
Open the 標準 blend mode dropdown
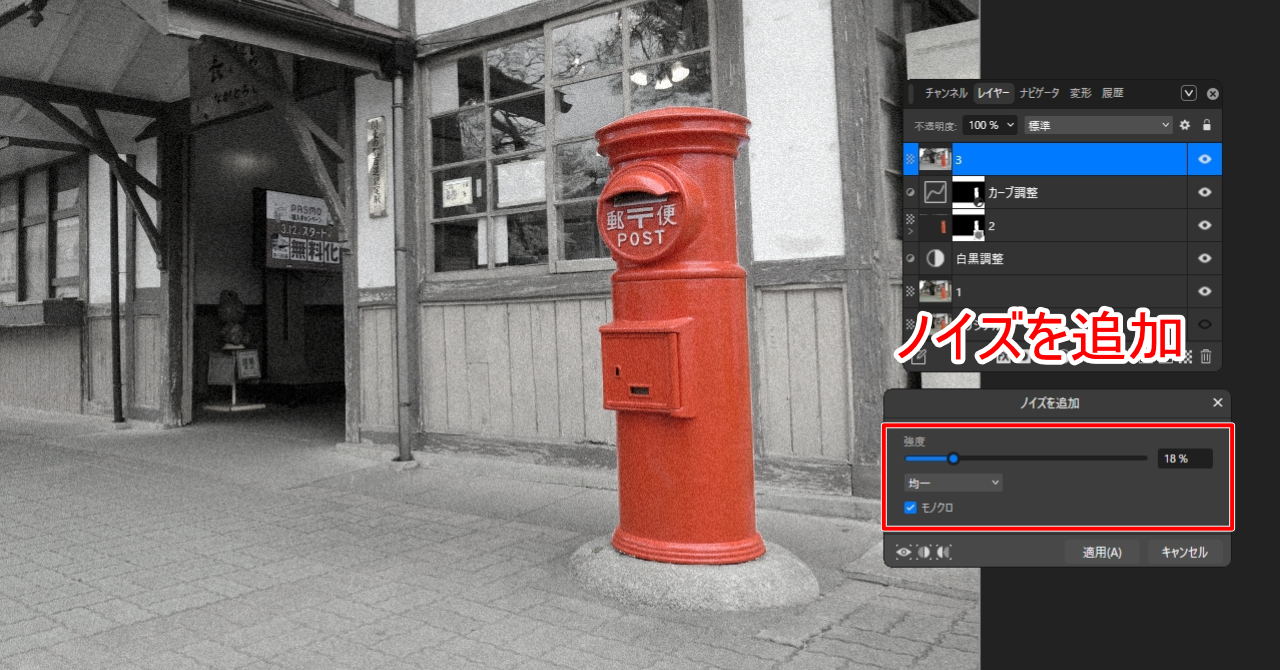tap(1097, 125)
